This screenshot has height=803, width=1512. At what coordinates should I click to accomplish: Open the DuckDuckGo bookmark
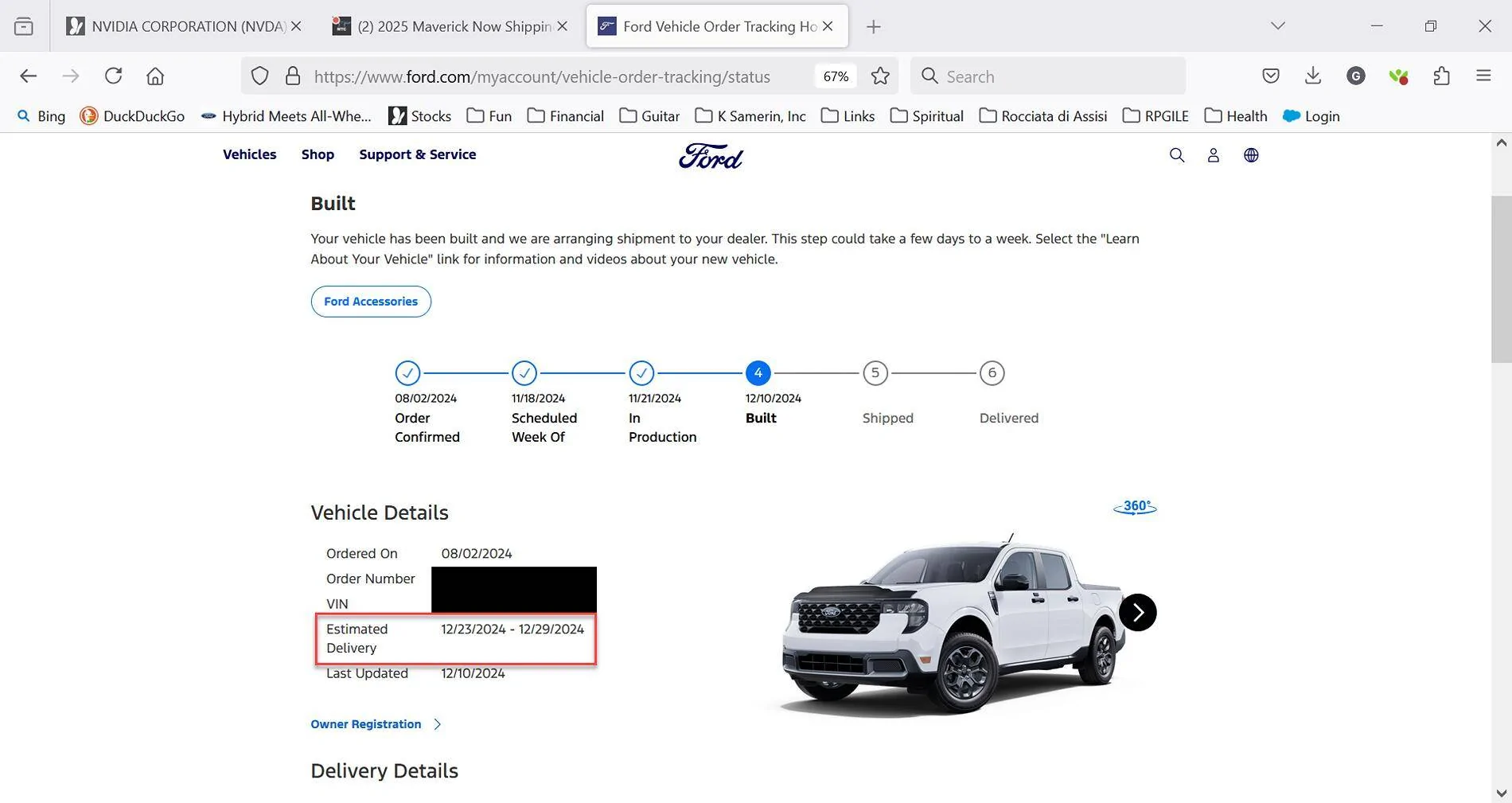[132, 116]
